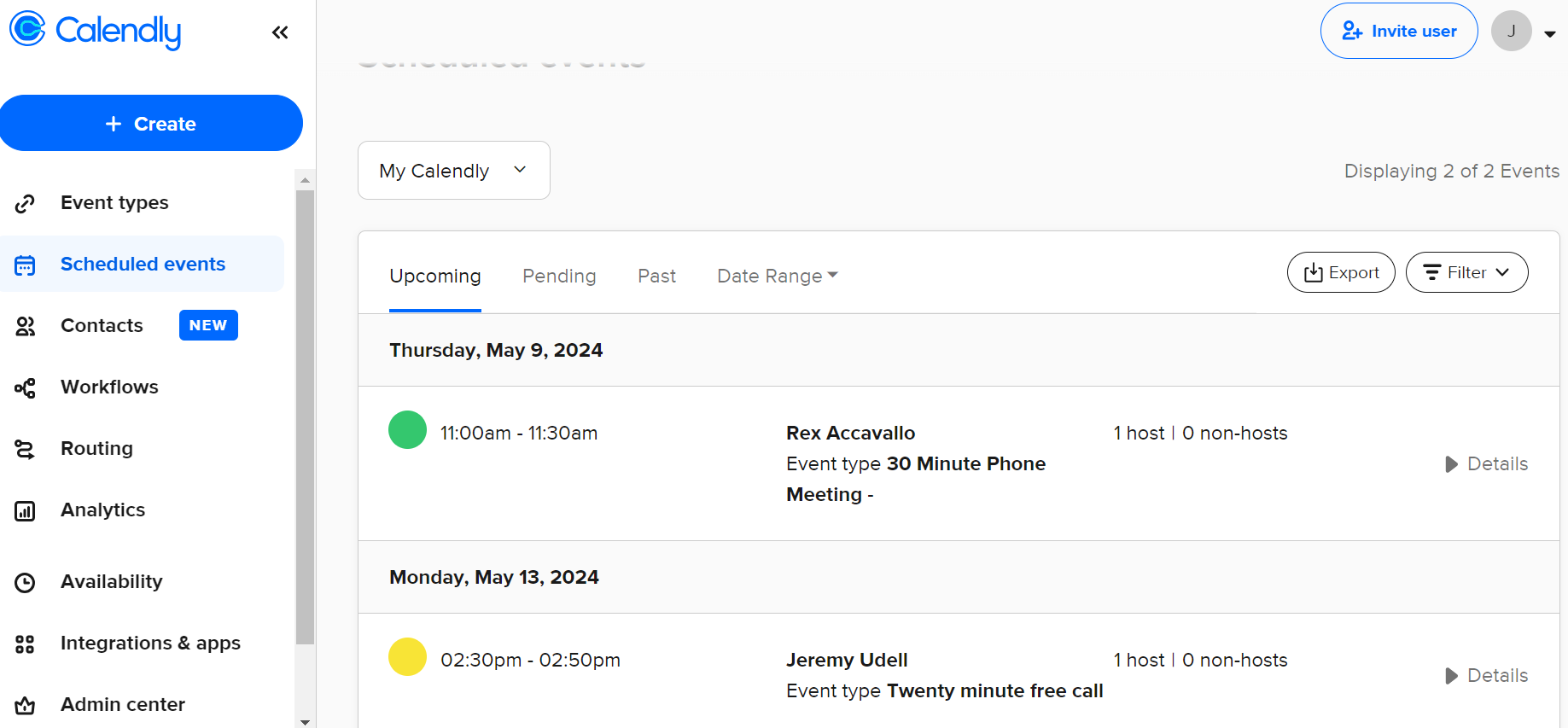Expand the My Calendly dropdown
Image resolution: width=1568 pixels, height=728 pixels.
[x=453, y=171]
